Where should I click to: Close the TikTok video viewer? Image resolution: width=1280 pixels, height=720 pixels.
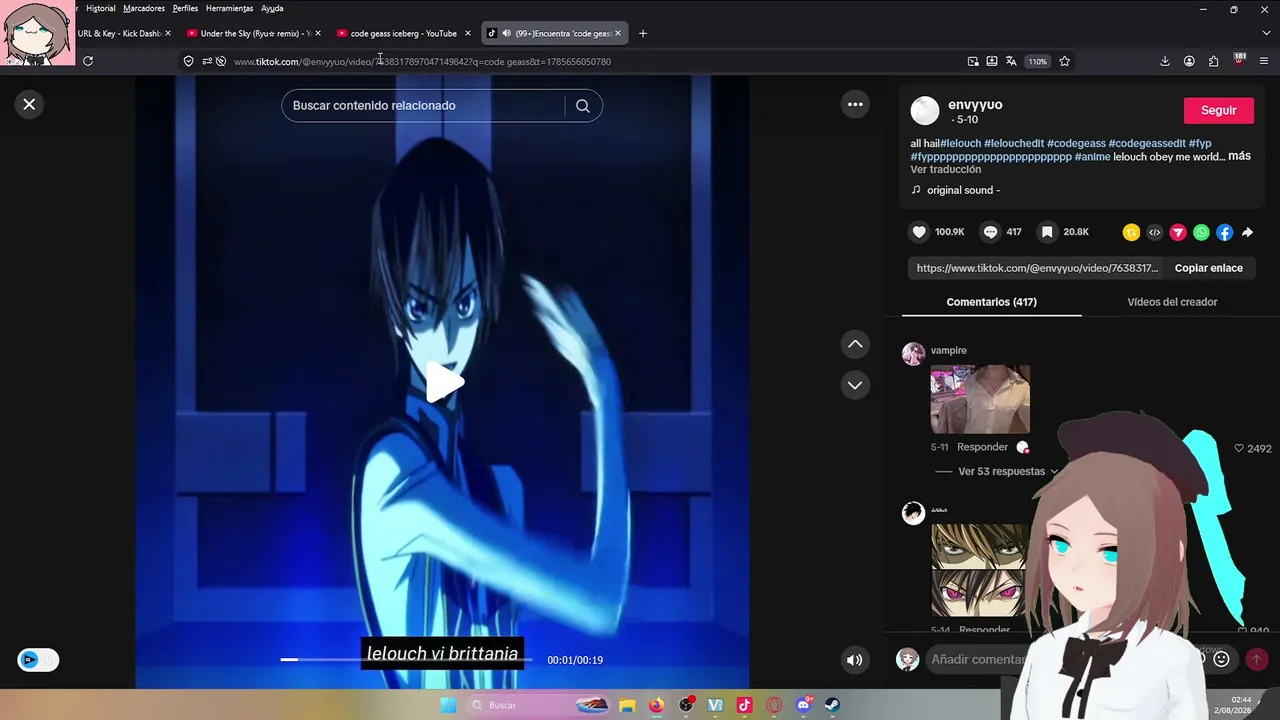tap(29, 104)
